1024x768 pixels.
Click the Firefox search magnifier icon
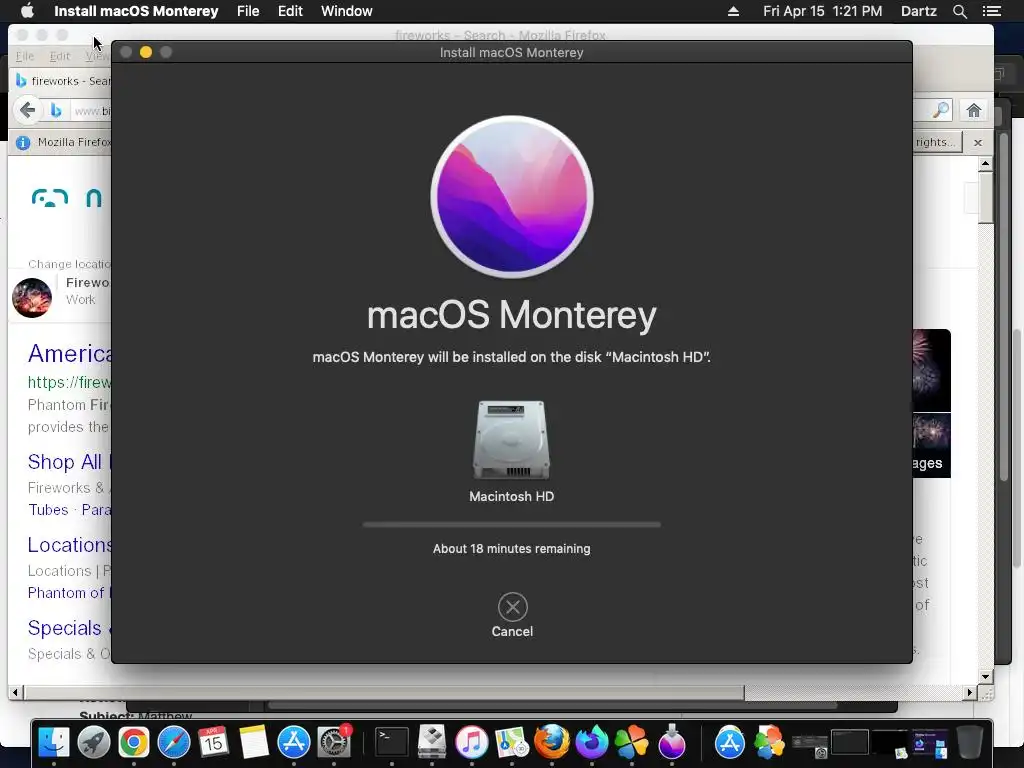pos(940,110)
